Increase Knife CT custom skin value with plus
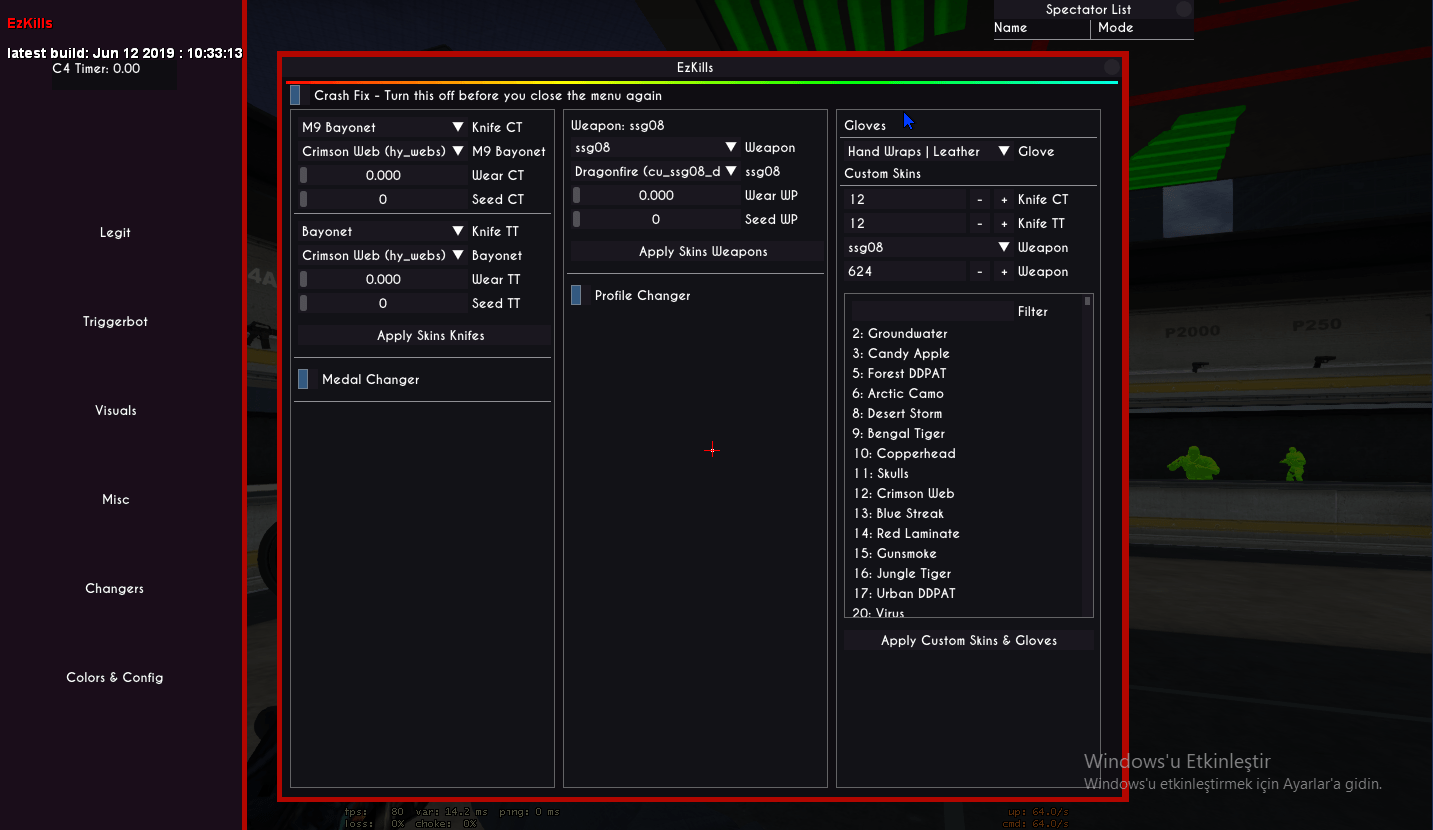 (1004, 199)
